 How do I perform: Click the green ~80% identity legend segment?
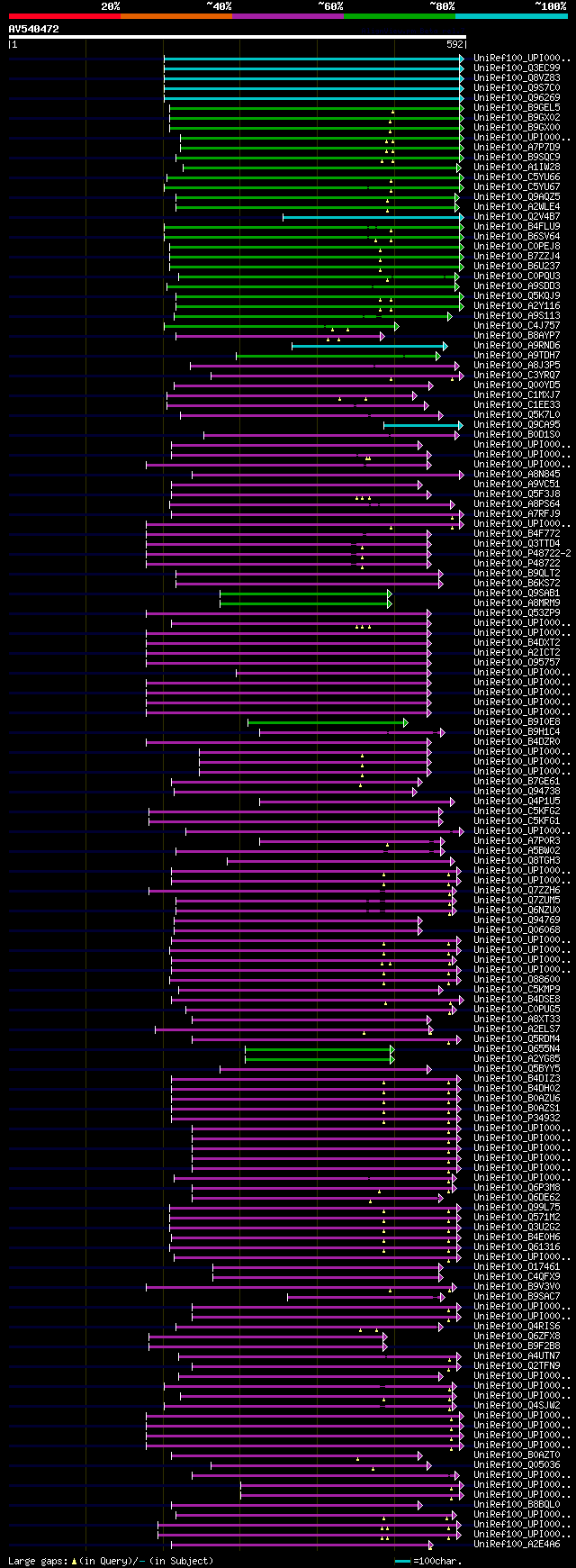pyautogui.click(x=400, y=15)
